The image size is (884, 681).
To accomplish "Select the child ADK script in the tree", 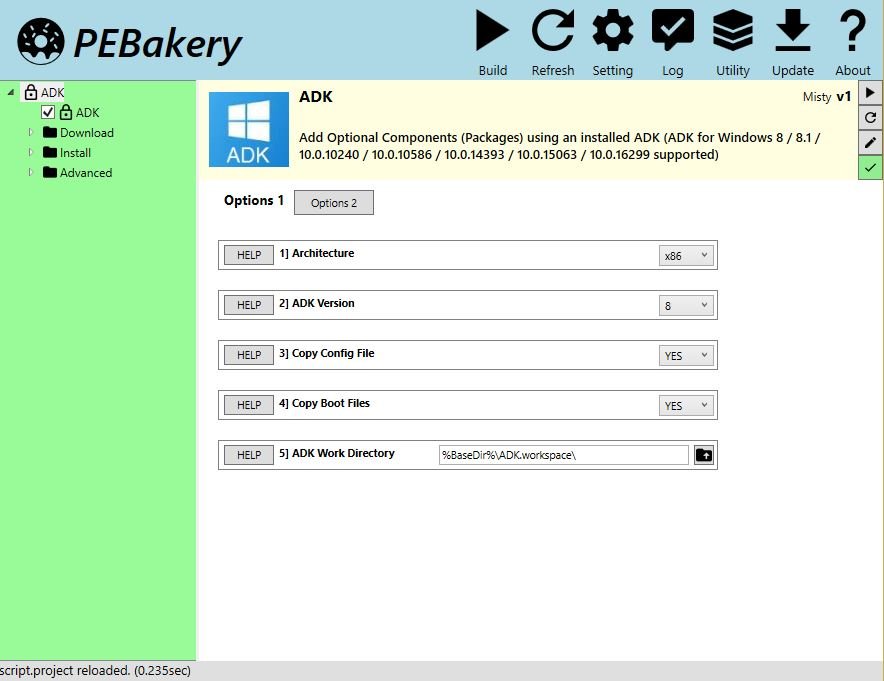I will 87,113.
